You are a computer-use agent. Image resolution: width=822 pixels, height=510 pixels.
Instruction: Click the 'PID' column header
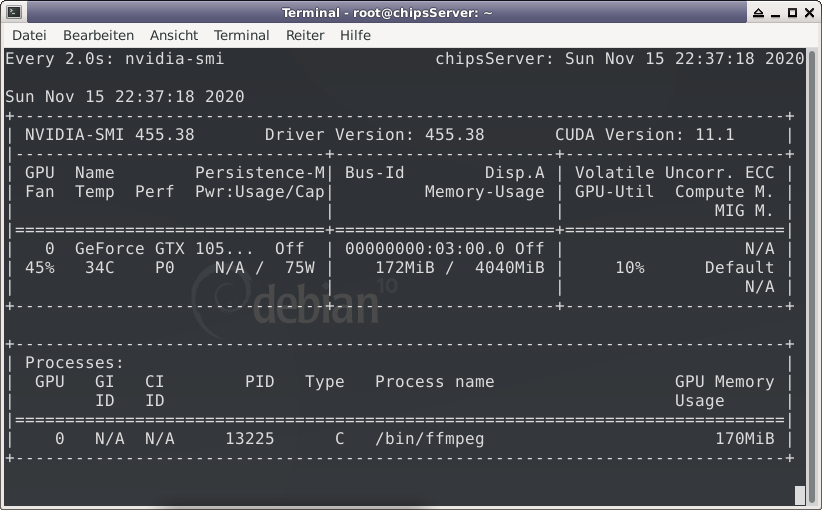pos(259,382)
